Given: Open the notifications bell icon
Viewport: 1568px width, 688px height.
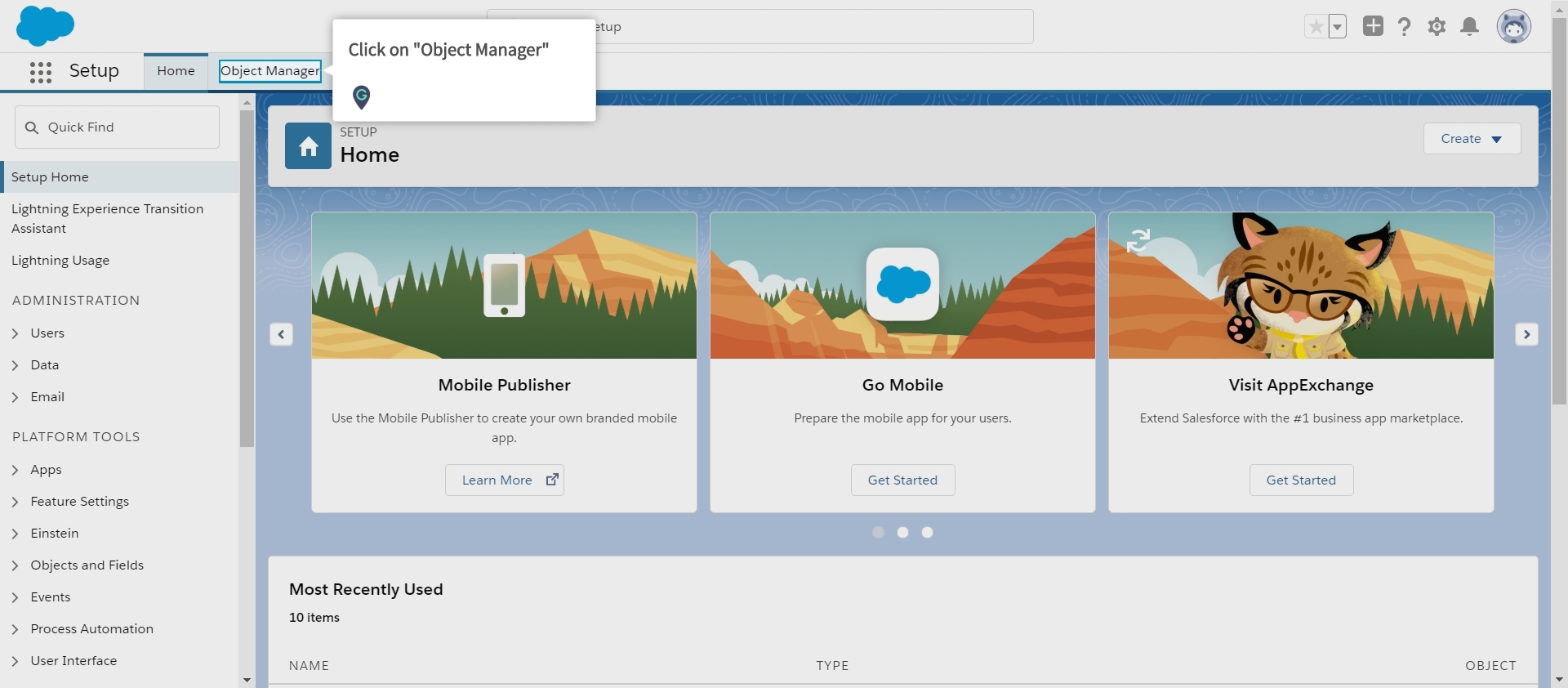Looking at the screenshot, I should tap(1470, 27).
